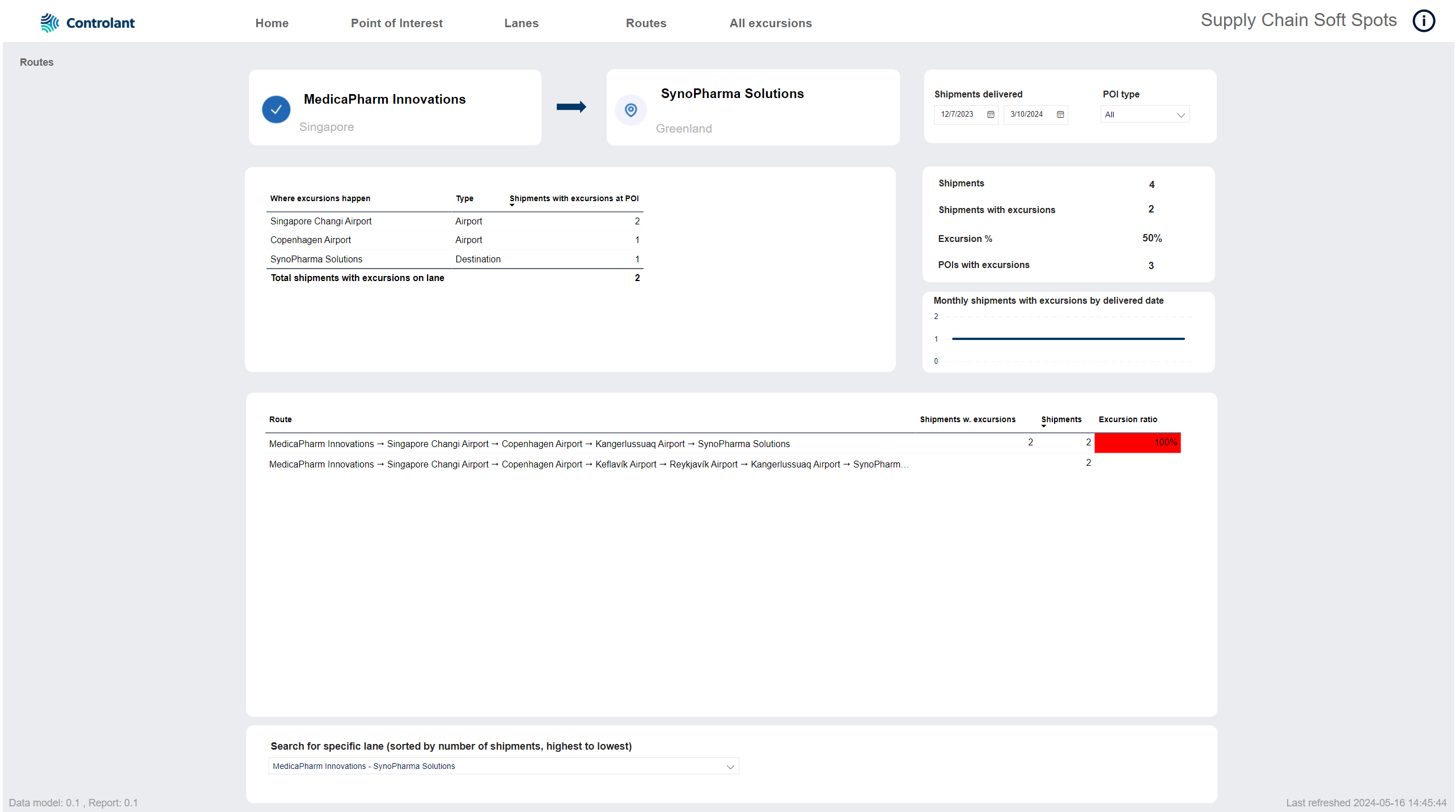Click the Last refreshed timestamp
The width and height of the screenshot is (1456, 812).
1366,803
